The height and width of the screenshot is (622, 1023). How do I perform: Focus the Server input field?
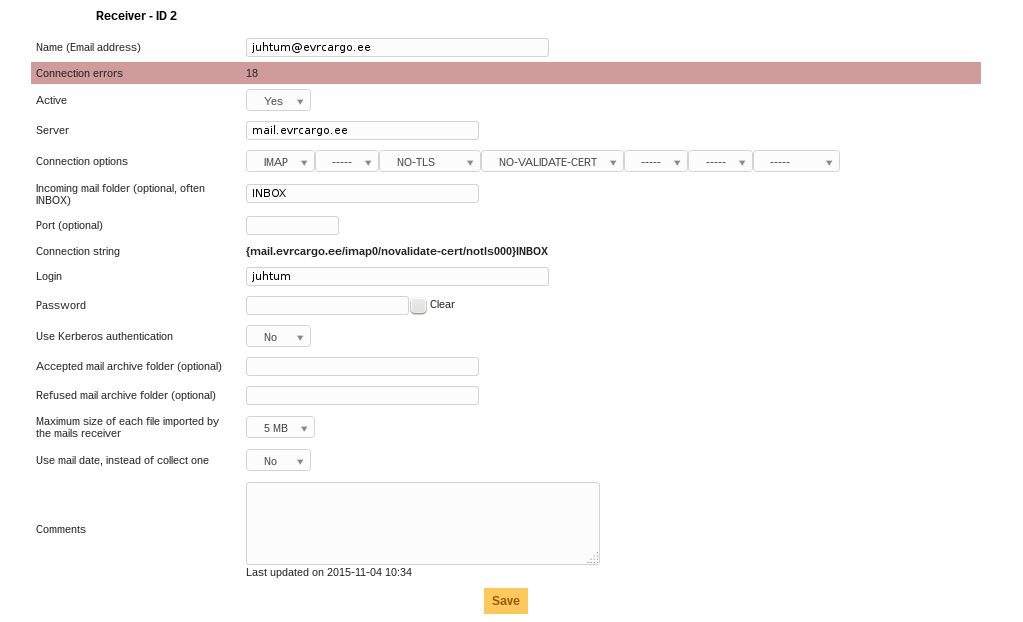coord(362,131)
